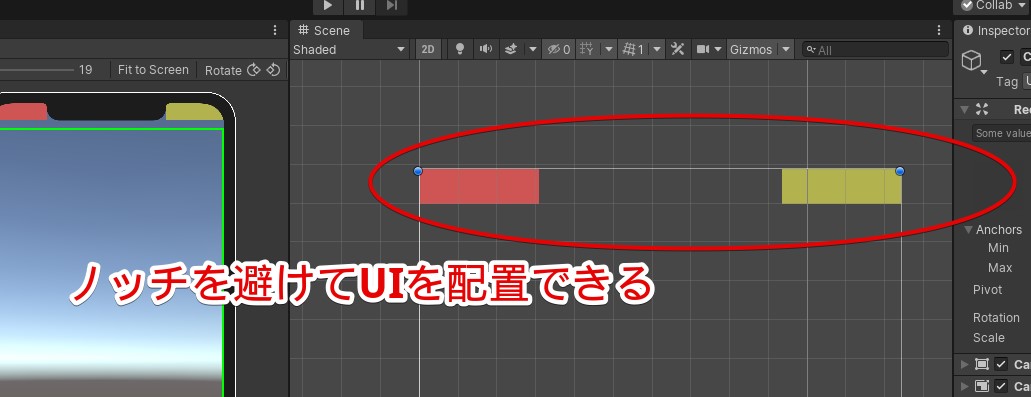Open the Collab dropdown
This screenshot has width=1031, height=397.
tap(993, 6)
